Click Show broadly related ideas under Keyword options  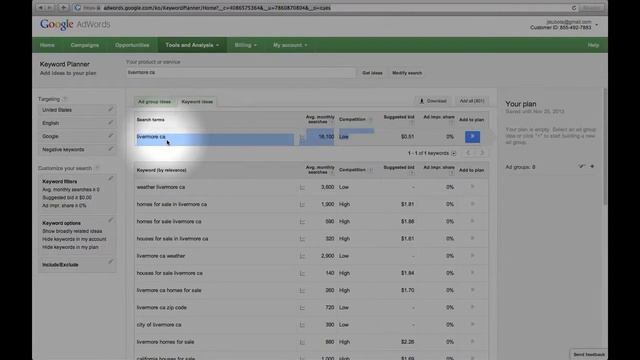click(x=72, y=231)
